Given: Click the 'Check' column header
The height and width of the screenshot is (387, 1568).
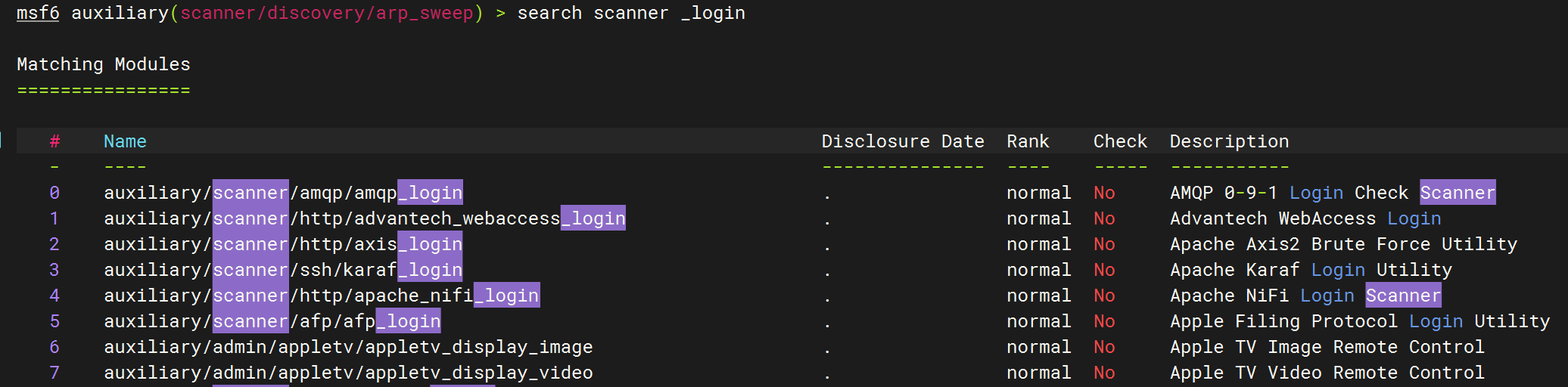Looking at the screenshot, I should coord(1120,141).
